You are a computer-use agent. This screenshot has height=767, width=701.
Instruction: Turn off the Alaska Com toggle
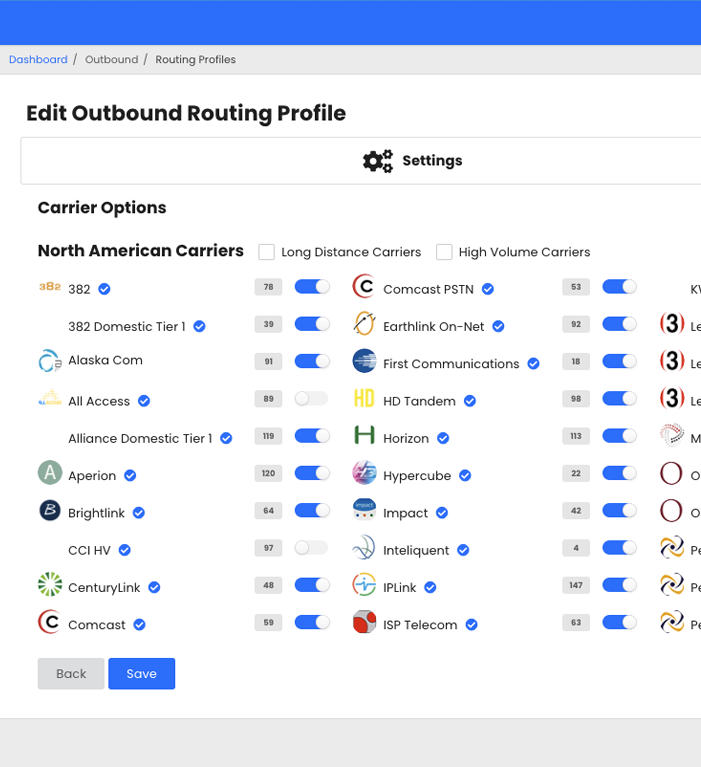[x=312, y=361]
